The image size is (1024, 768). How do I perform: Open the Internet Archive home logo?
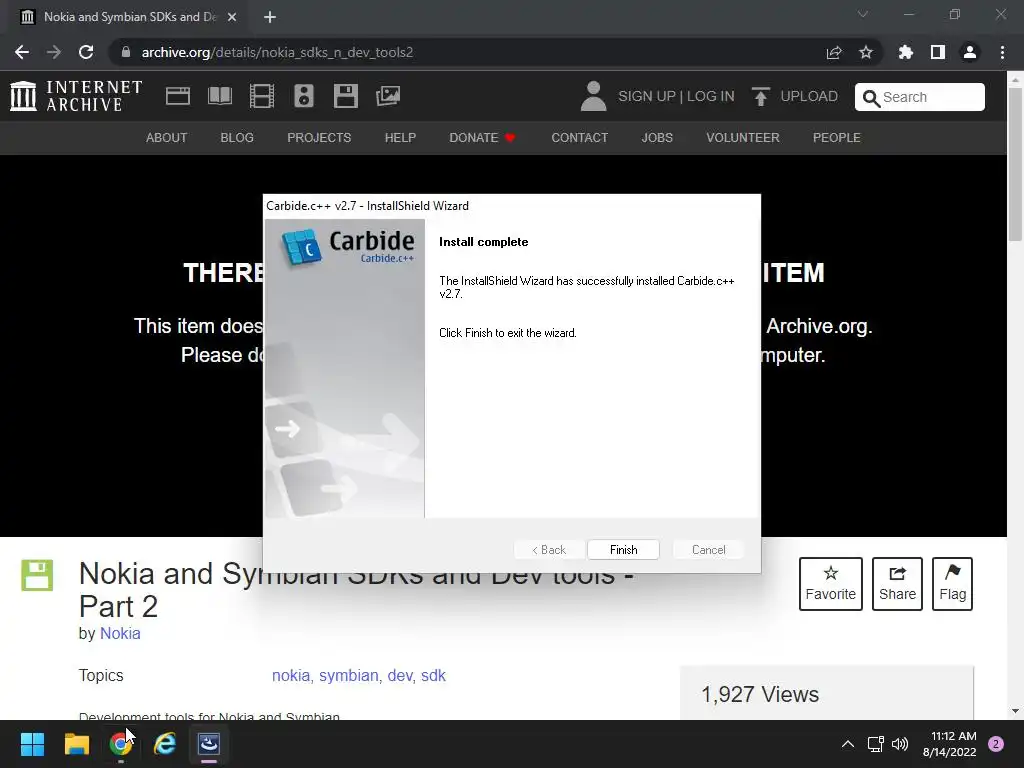pyautogui.click(x=76, y=96)
